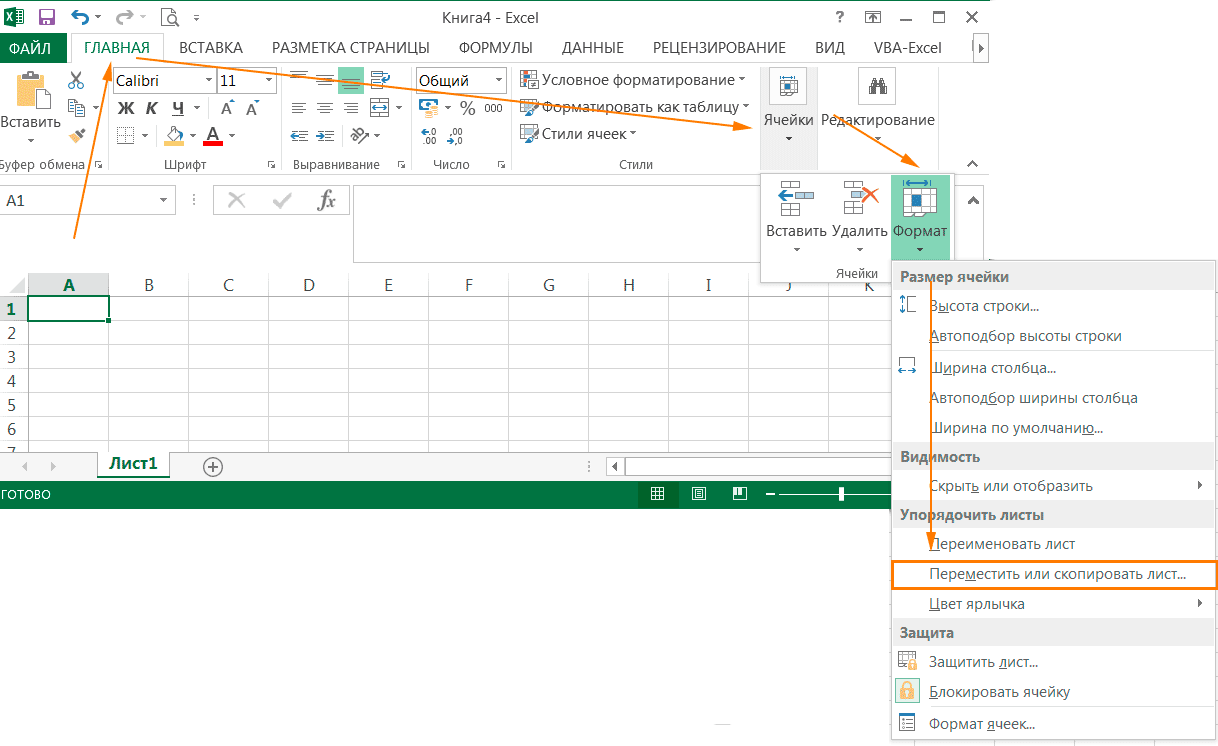The image size is (1218, 746).
Task: Center cell text horizontally
Action: pyautogui.click(x=324, y=107)
